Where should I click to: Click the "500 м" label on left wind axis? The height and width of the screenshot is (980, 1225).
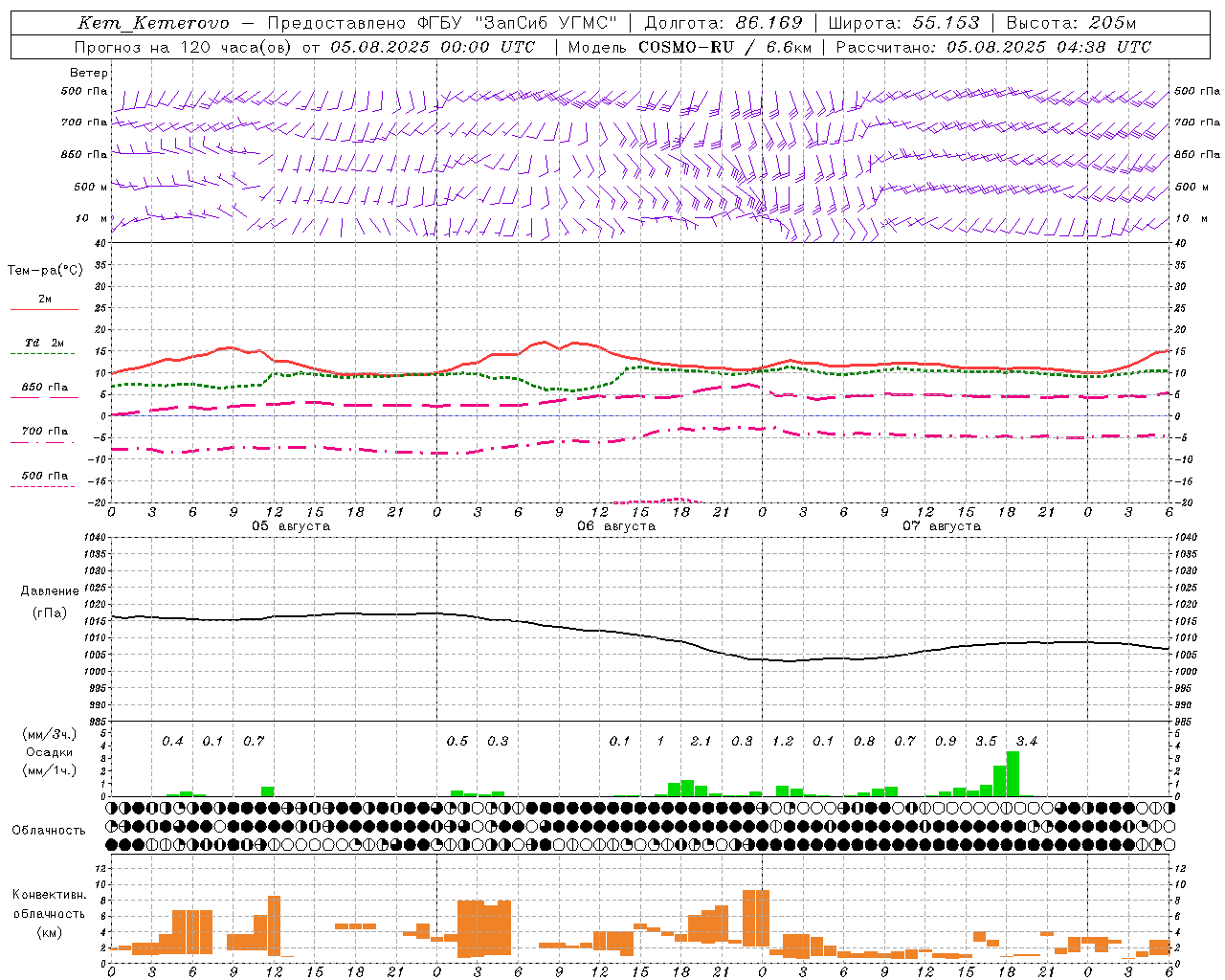tap(91, 187)
